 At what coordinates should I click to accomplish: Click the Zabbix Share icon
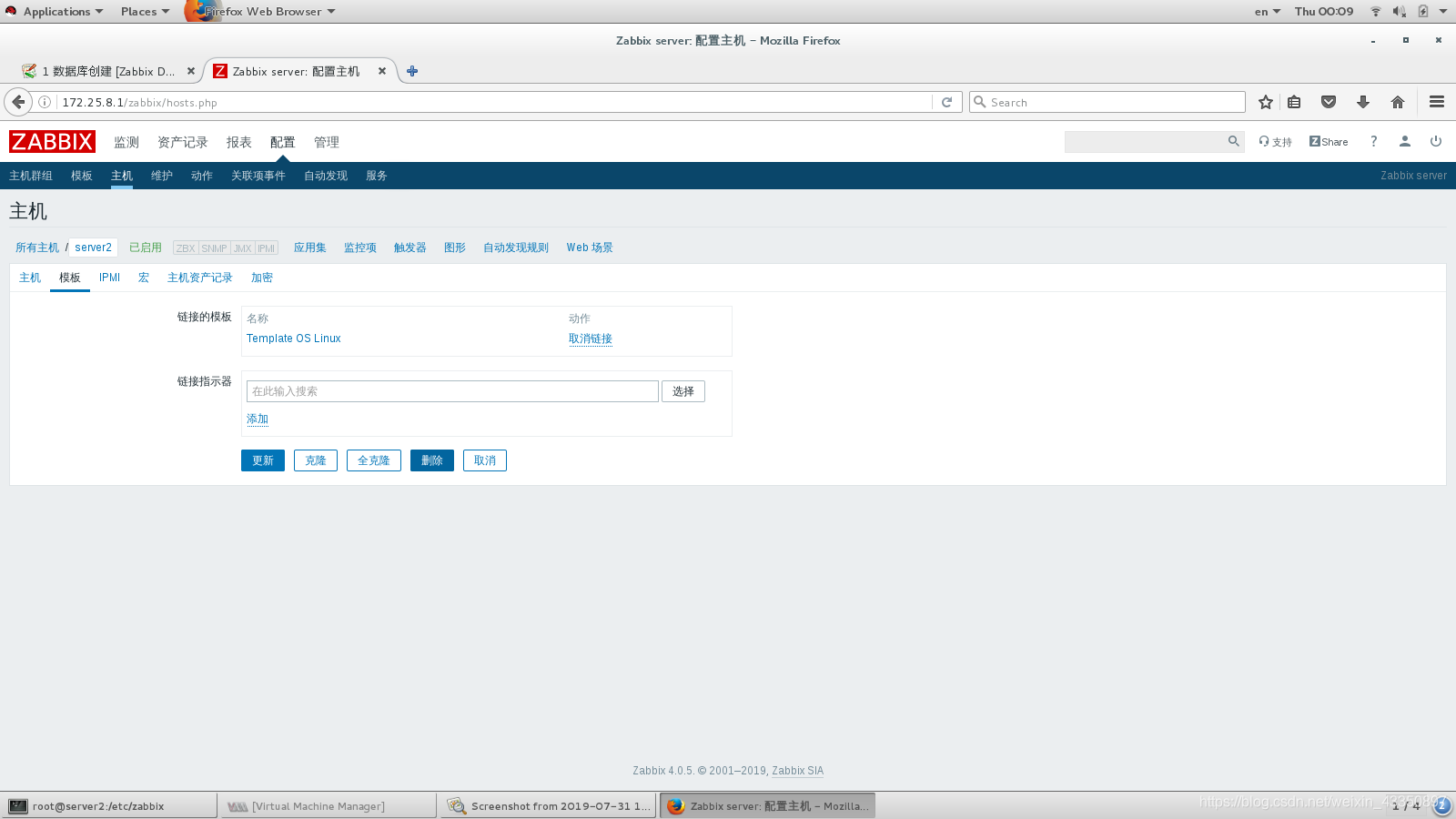point(1329,141)
